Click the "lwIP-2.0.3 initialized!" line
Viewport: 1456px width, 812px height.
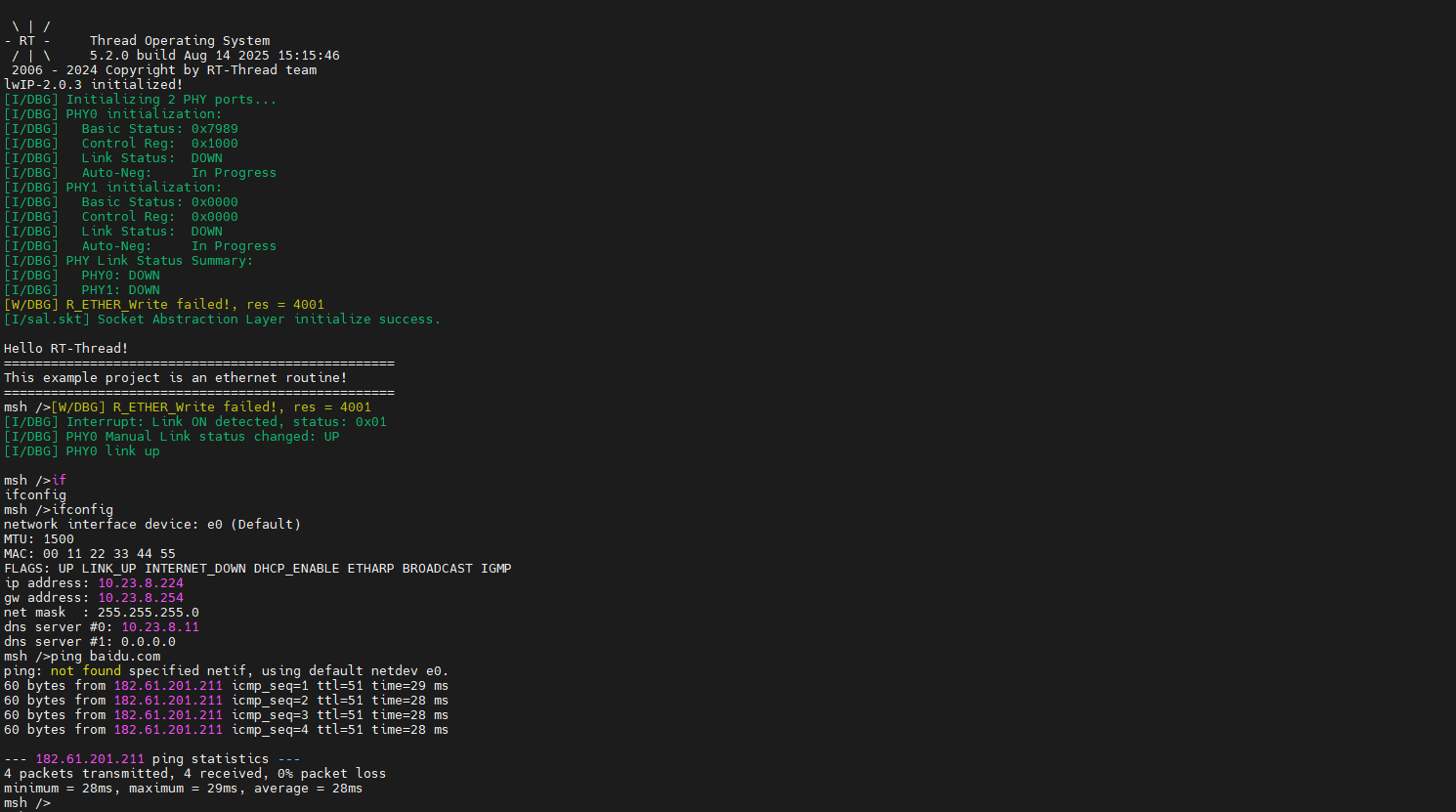(93, 85)
